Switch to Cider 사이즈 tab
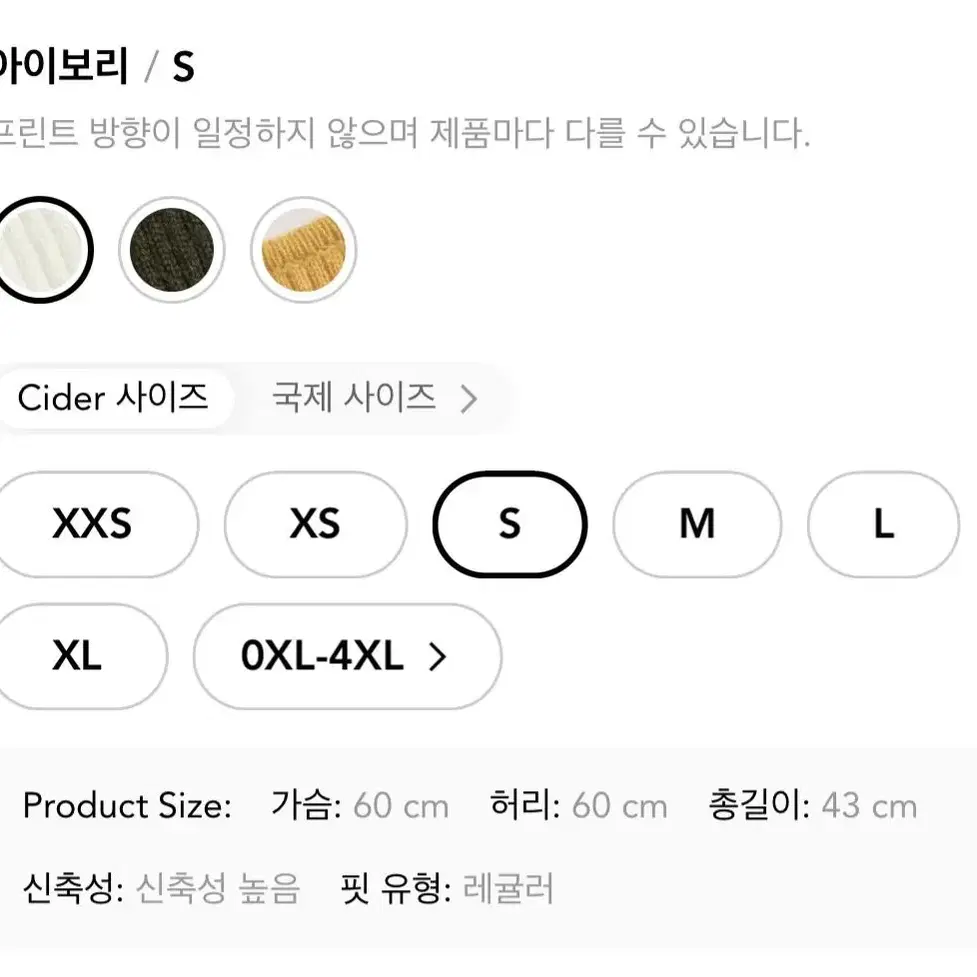This screenshot has height=977, width=977. click(113, 398)
